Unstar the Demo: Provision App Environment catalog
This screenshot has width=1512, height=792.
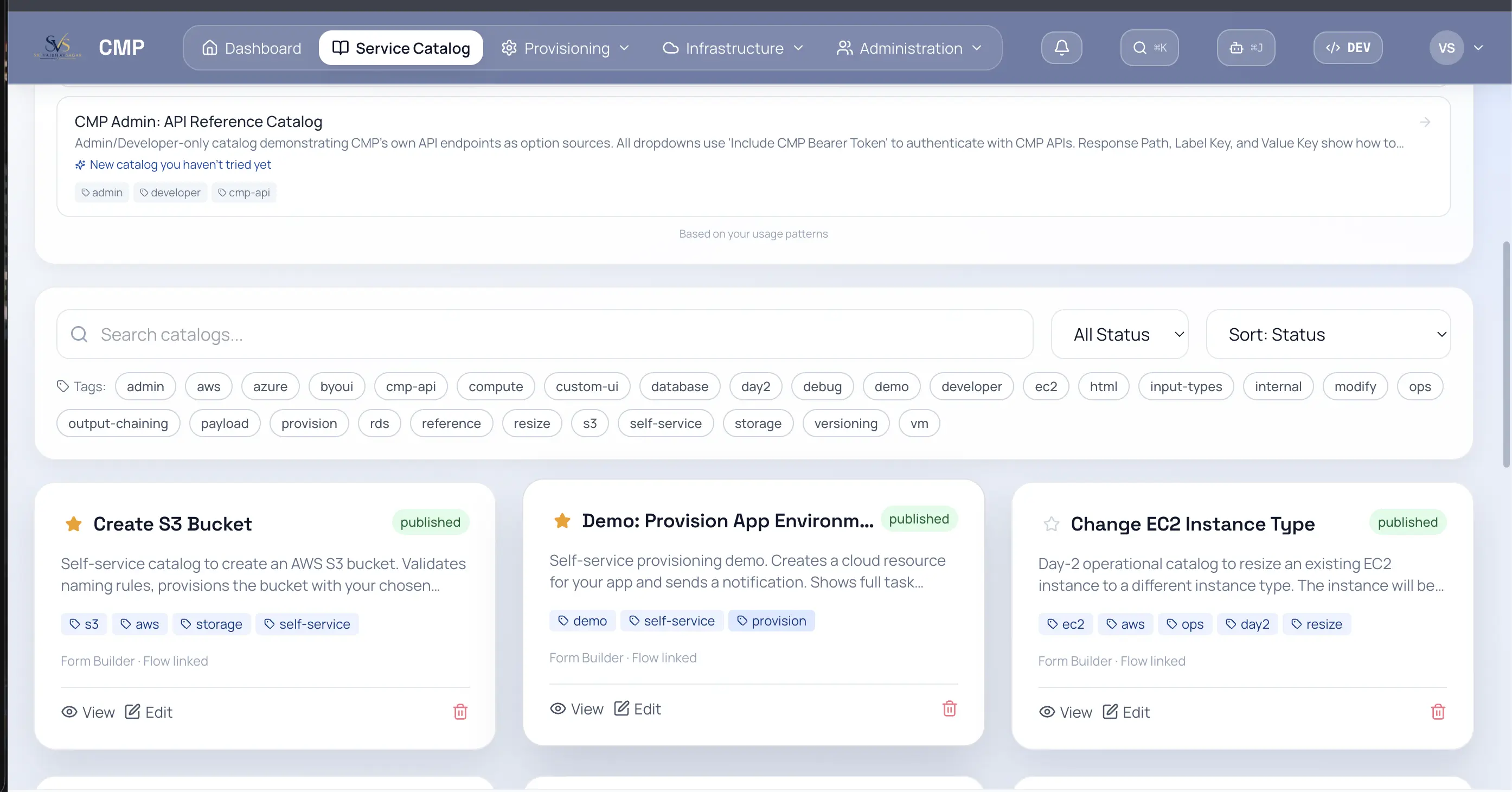pos(562,520)
